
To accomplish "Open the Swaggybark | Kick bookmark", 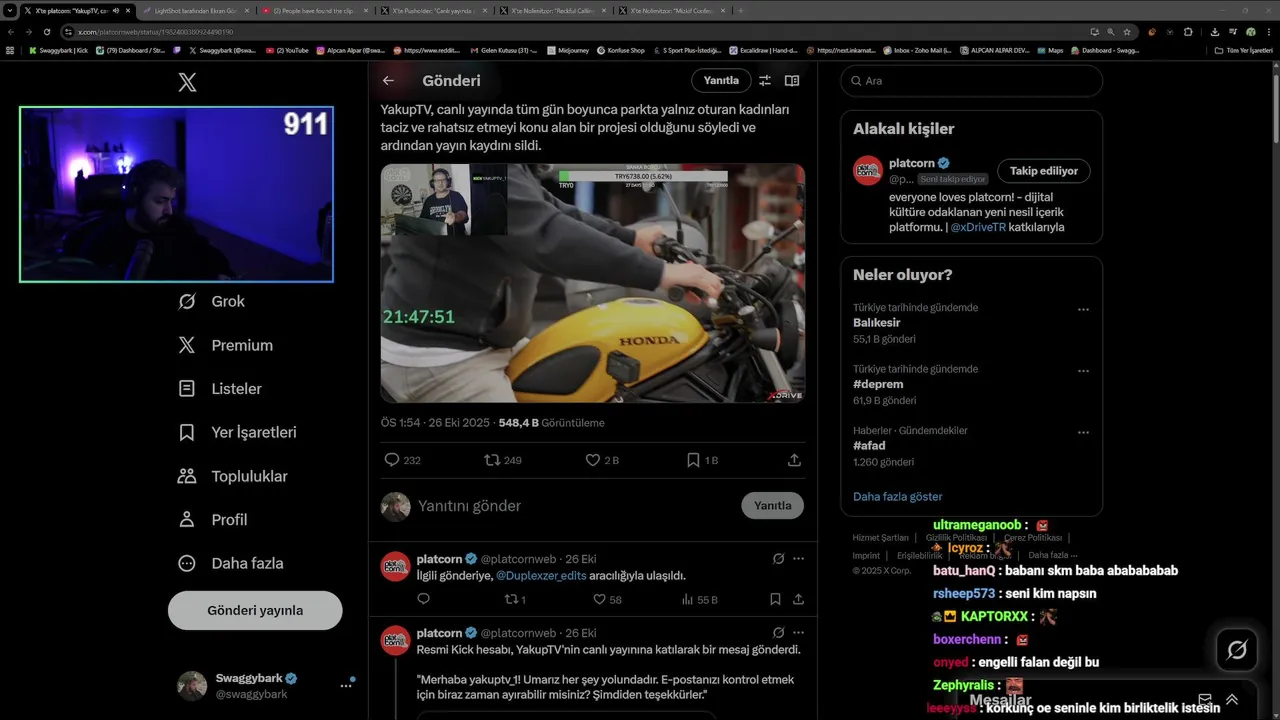I will (58, 50).
